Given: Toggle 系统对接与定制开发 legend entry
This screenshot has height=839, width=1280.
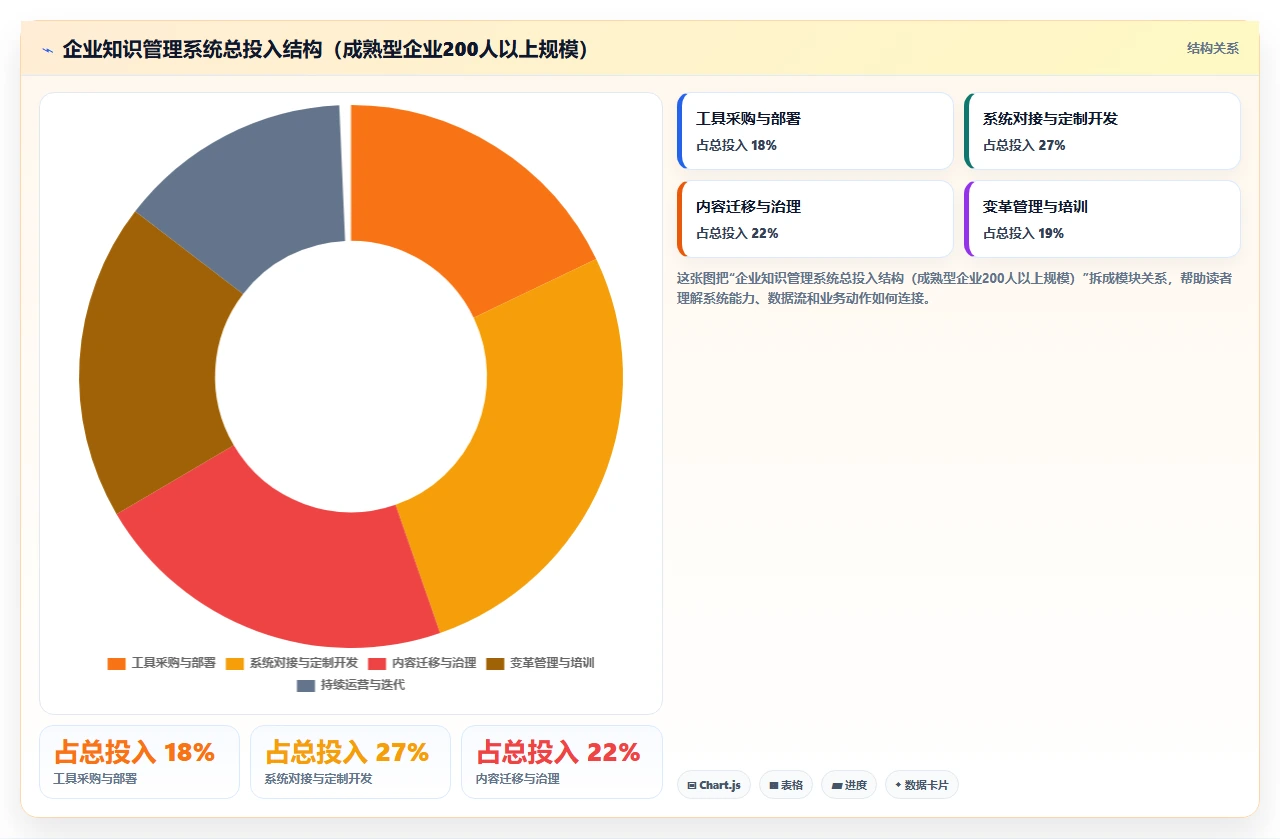Looking at the screenshot, I should click(292, 663).
